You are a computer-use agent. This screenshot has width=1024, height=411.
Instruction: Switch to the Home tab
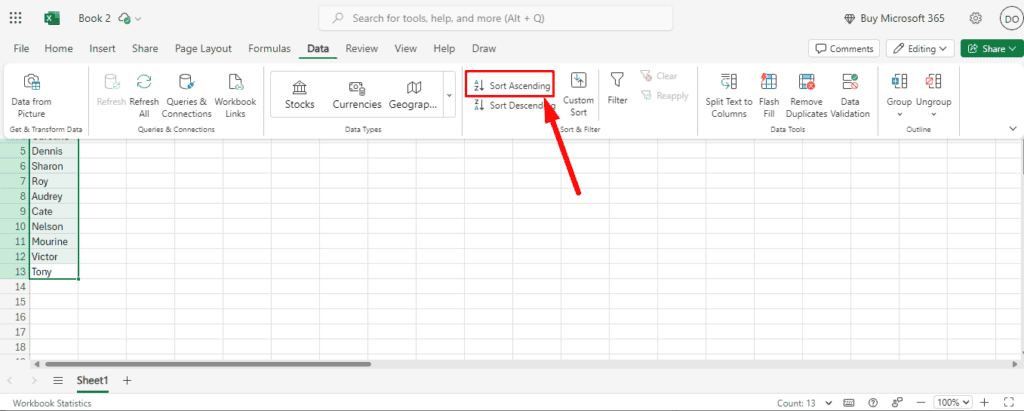click(x=59, y=48)
